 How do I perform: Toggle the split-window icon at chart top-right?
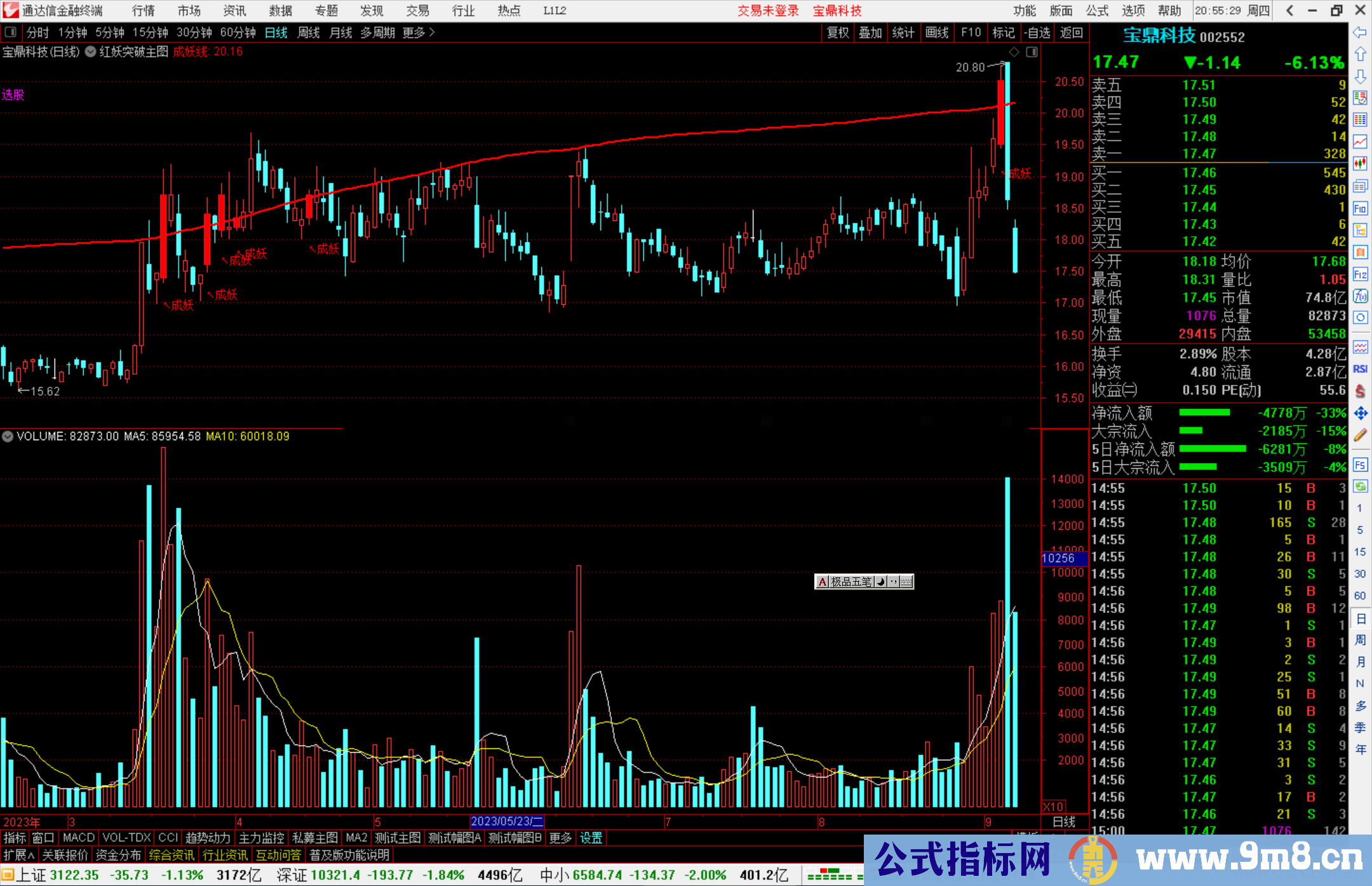[1032, 52]
